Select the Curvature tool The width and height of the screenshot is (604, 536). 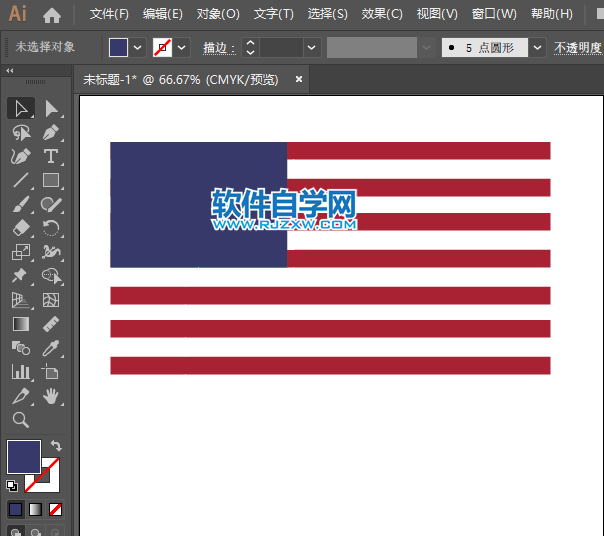point(21,156)
